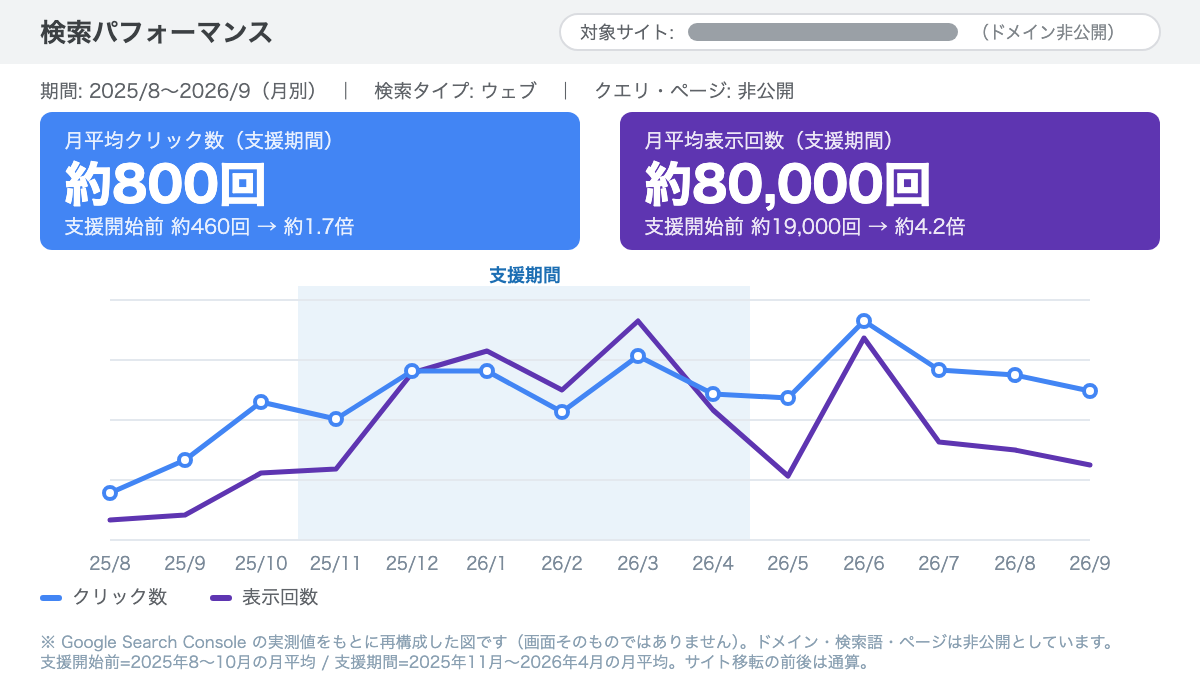Image resolution: width=1200 pixels, height=675 pixels.
Task: Click the 25/10 axis label
Action: coord(261,564)
